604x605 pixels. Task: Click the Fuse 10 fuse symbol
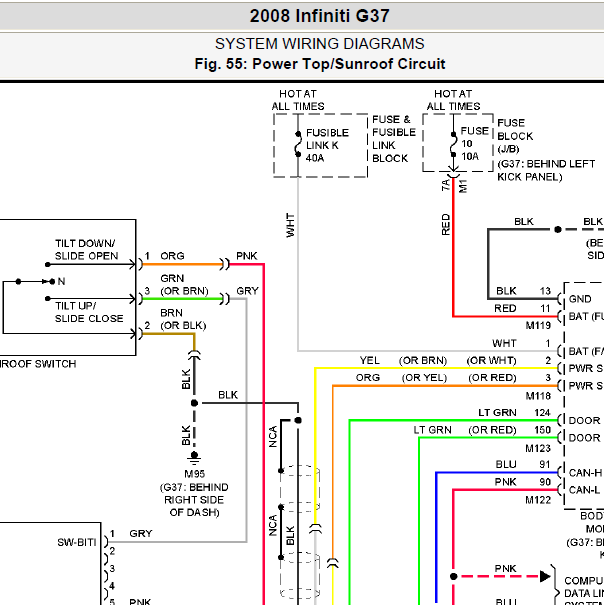[x=453, y=145]
